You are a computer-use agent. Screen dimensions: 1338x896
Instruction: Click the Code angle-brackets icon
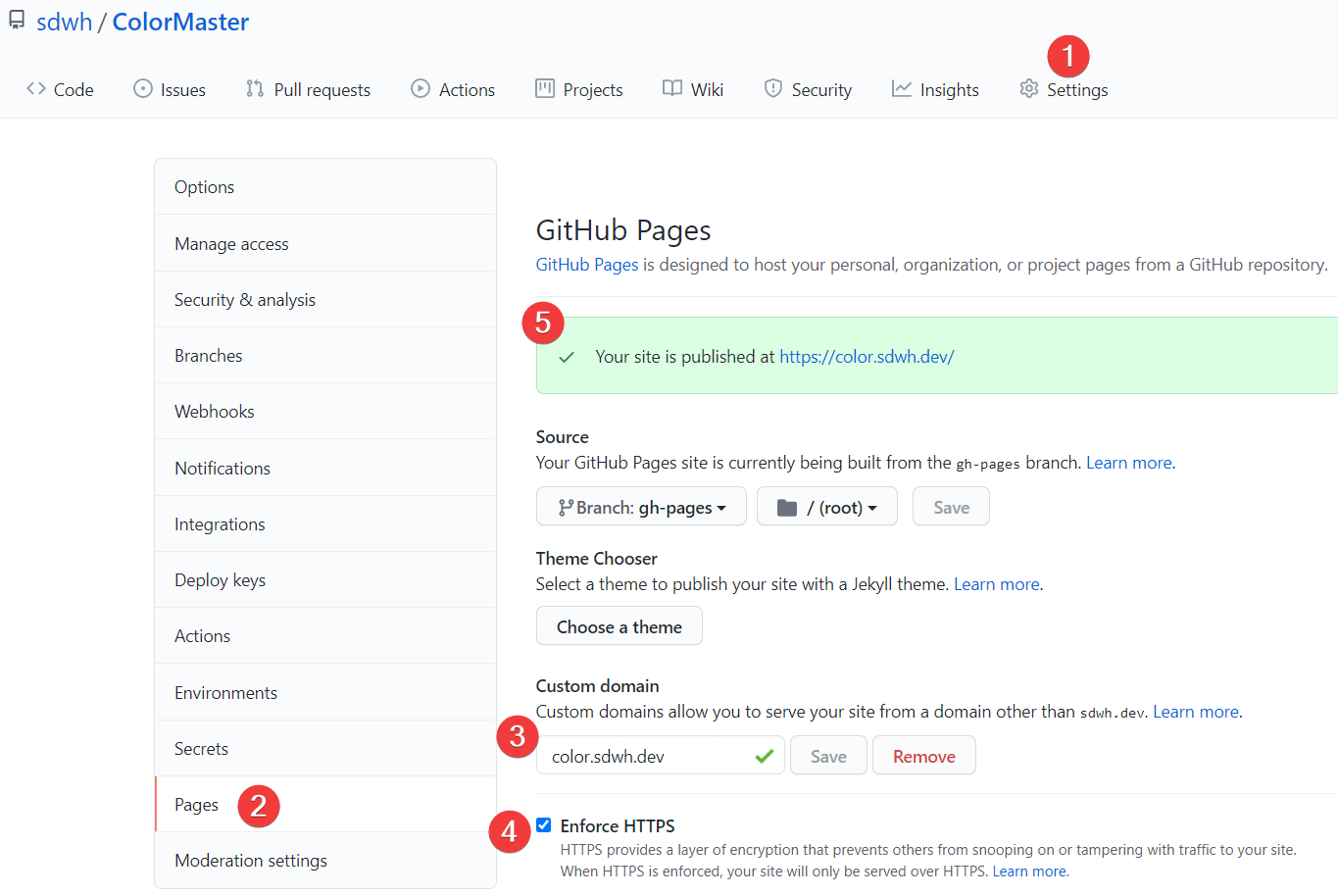pos(36,88)
